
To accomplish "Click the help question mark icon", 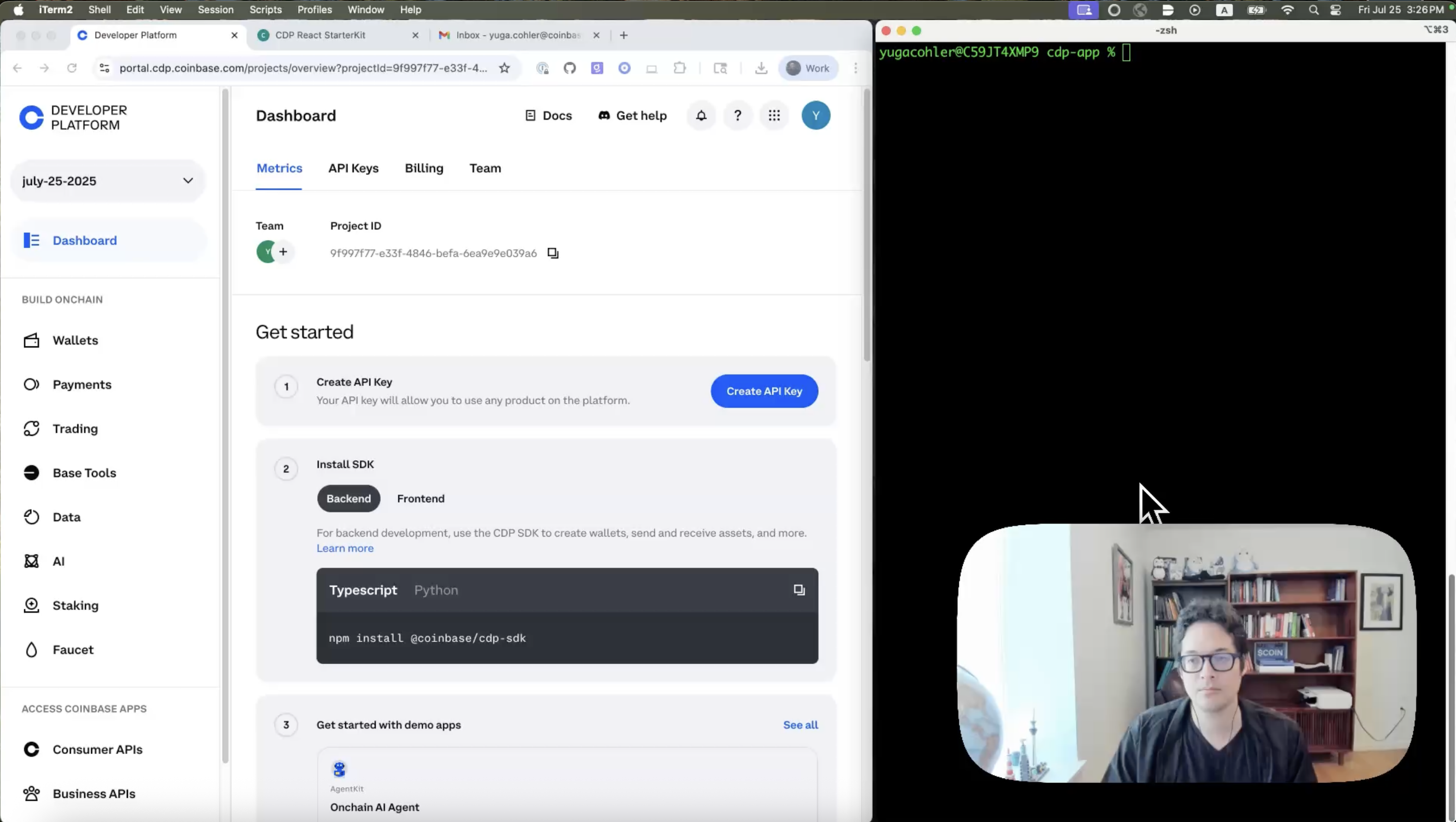I will 738,115.
